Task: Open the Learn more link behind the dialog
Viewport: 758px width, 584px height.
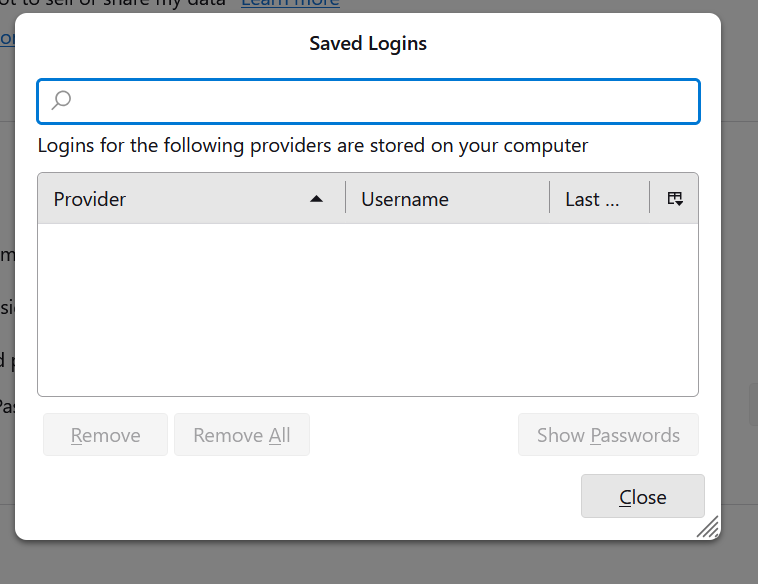Action: click(290, 4)
